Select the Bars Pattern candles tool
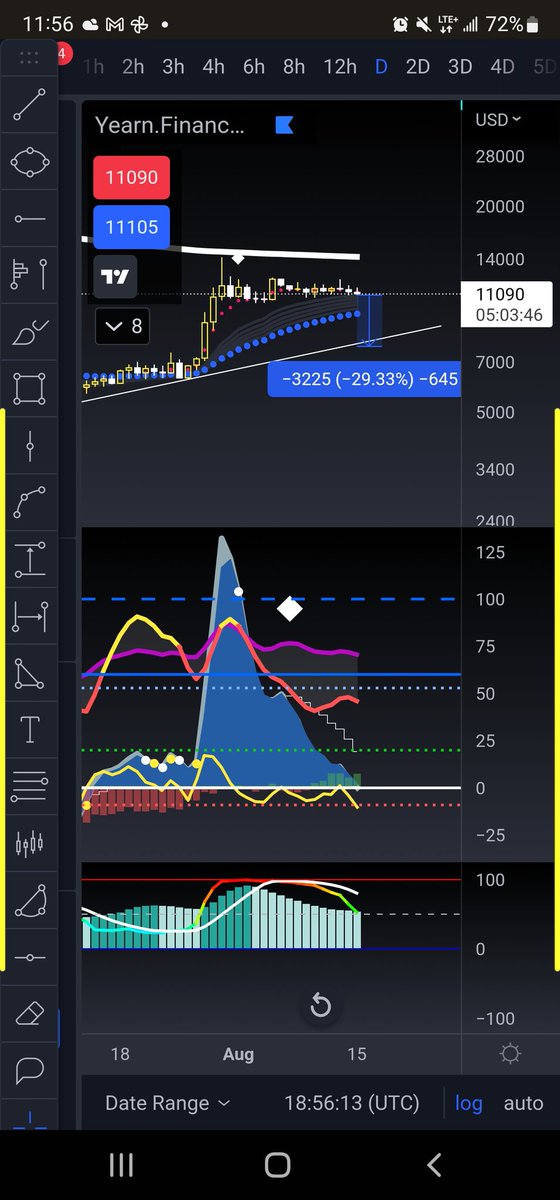The height and width of the screenshot is (1200, 560). (30, 844)
